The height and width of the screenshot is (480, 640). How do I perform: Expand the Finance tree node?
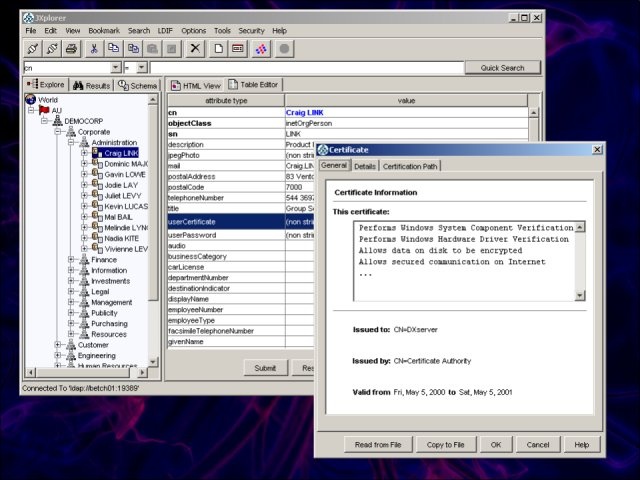[x=72, y=260]
